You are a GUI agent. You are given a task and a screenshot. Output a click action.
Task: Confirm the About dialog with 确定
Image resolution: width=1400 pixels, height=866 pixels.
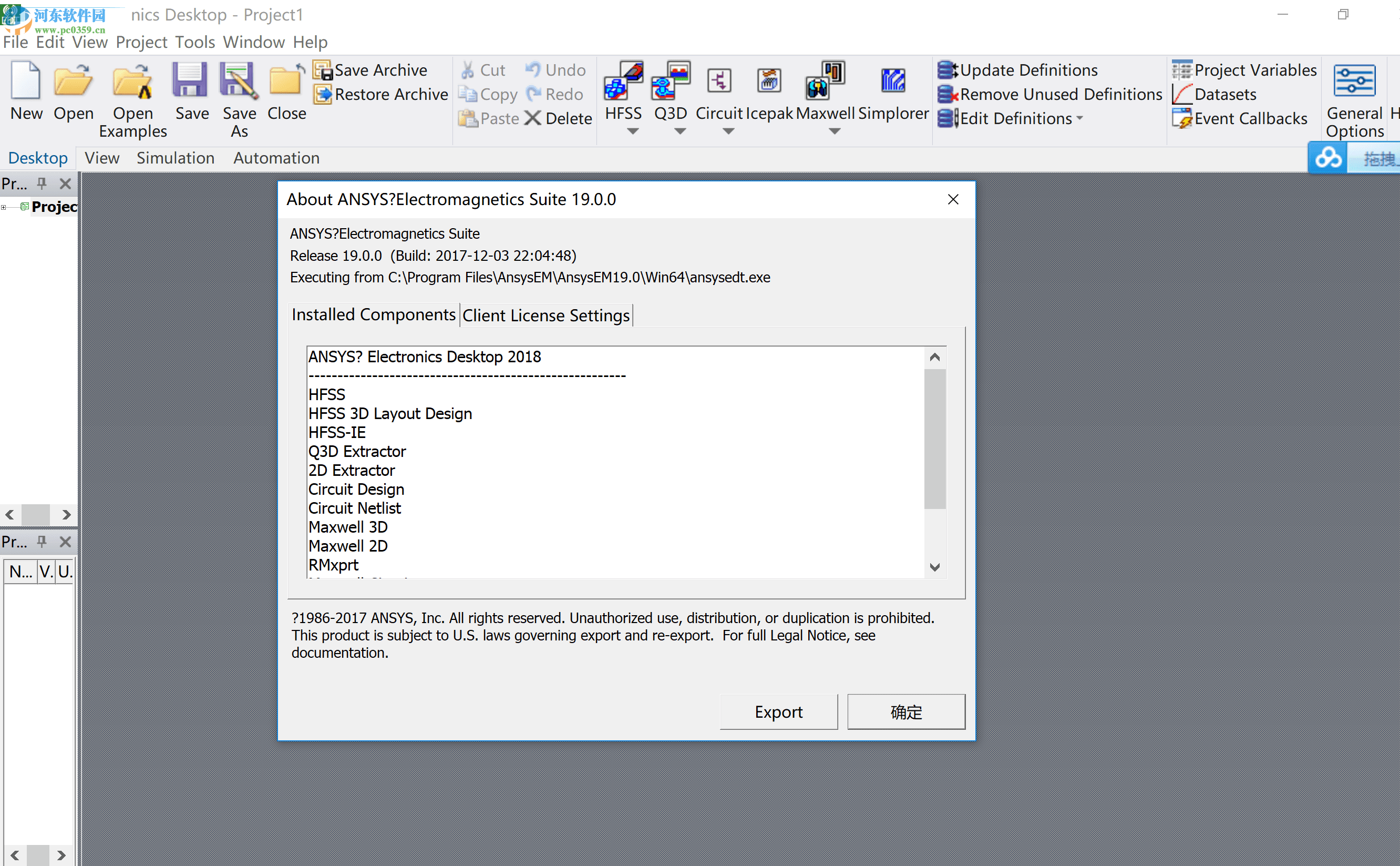click(x=905, y=711)
